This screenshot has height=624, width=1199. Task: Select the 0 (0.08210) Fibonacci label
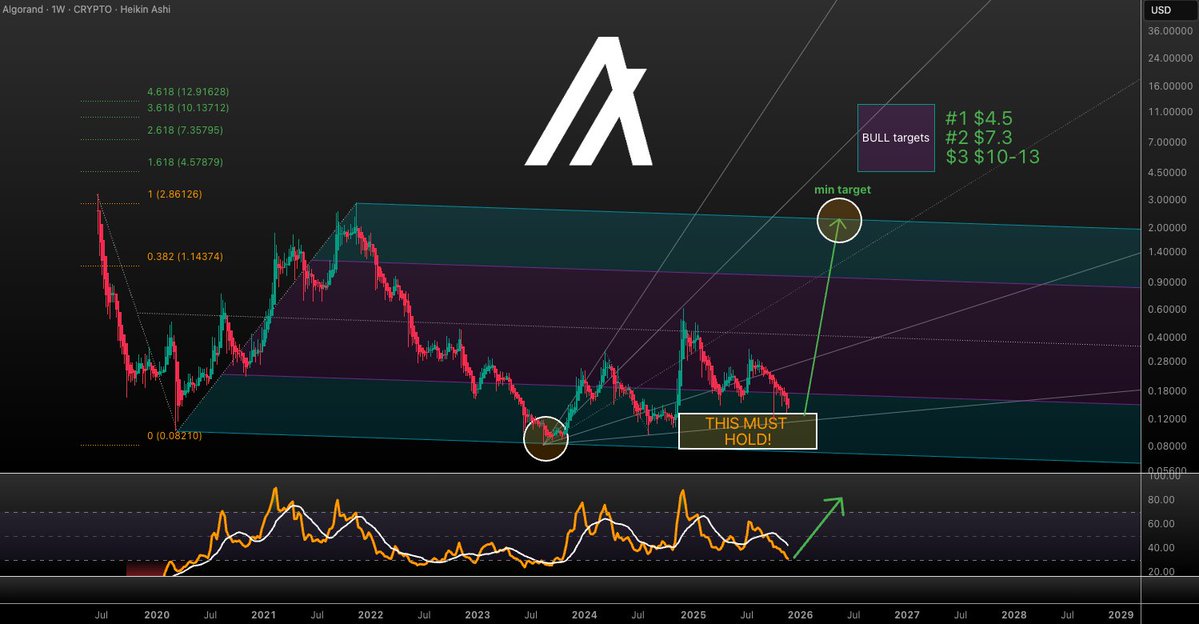point(174,436)
